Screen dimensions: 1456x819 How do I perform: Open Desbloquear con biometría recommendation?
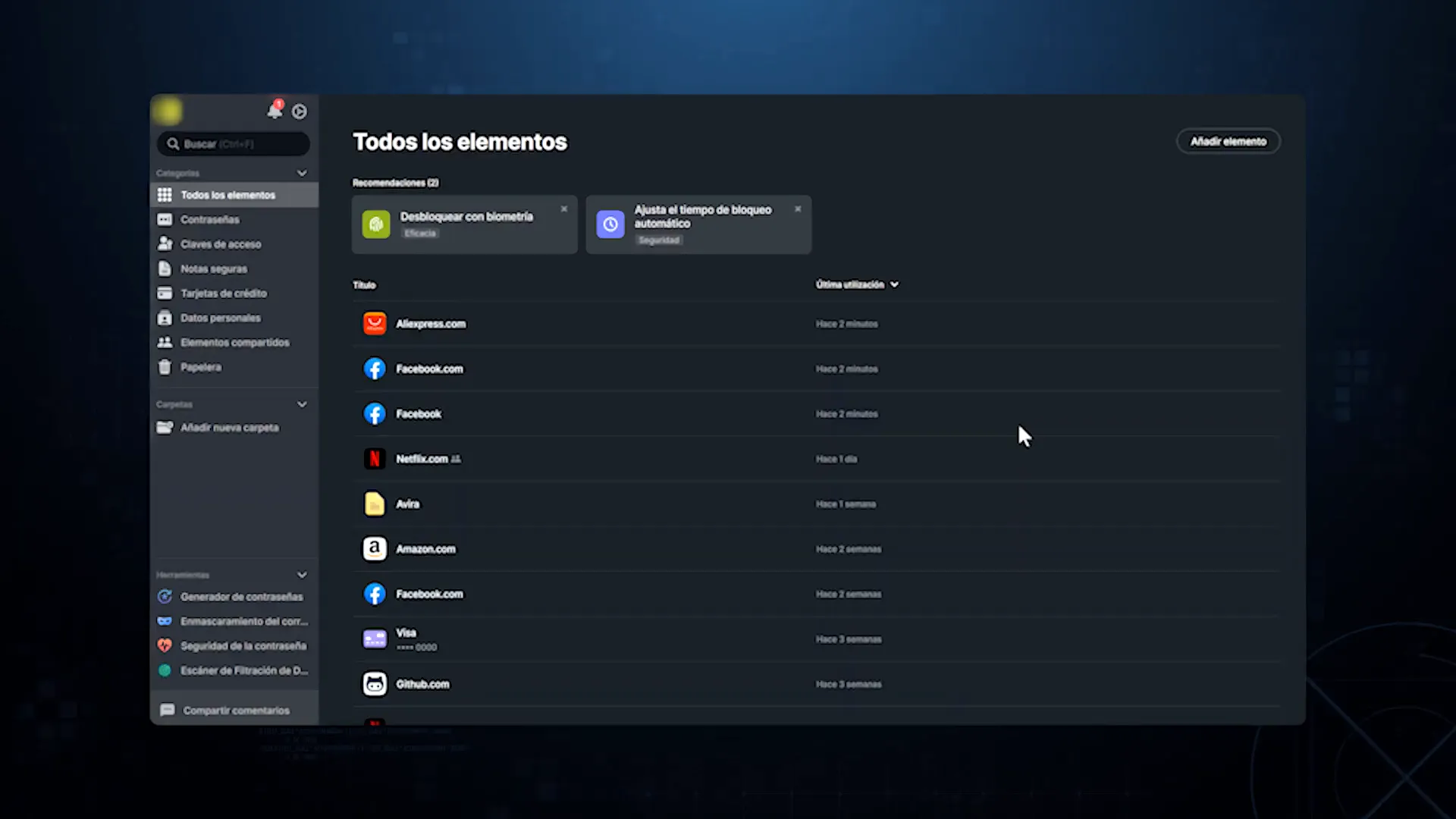point(464,224)
